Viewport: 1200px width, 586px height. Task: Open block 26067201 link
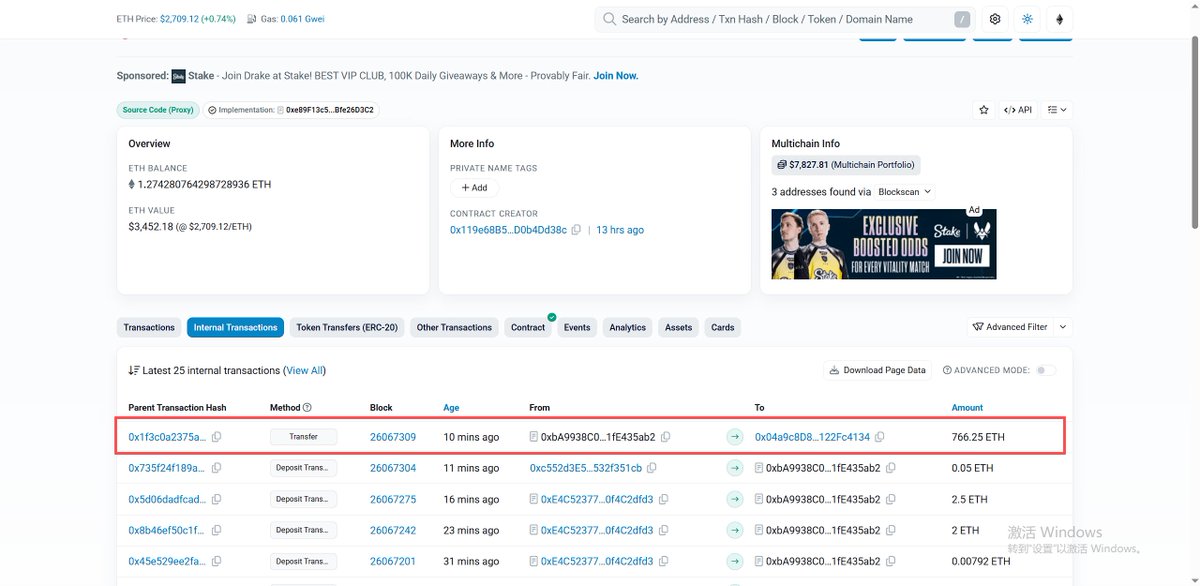tap(393, 561)
